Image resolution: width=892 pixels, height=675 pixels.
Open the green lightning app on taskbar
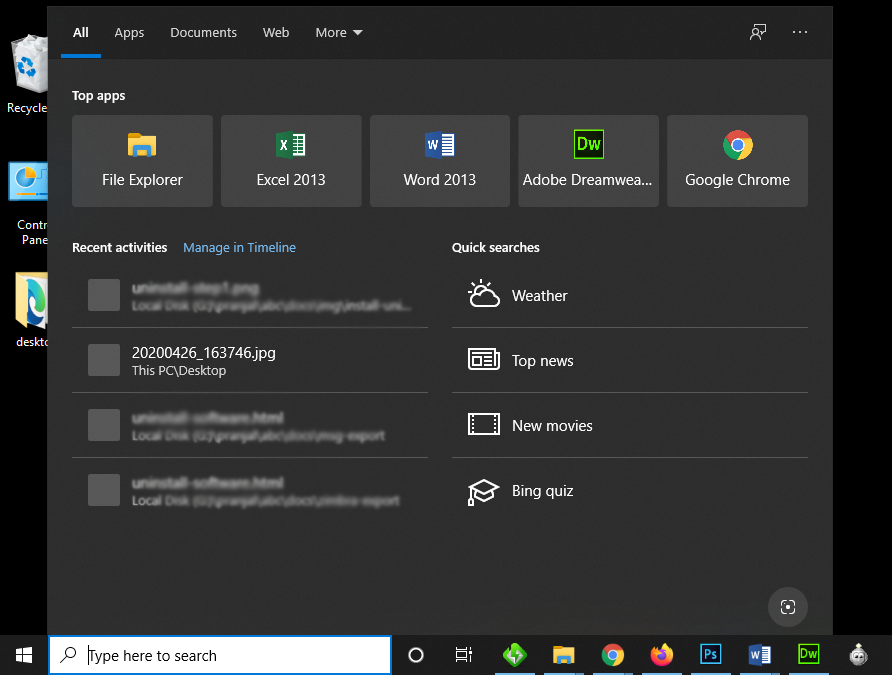515,655
